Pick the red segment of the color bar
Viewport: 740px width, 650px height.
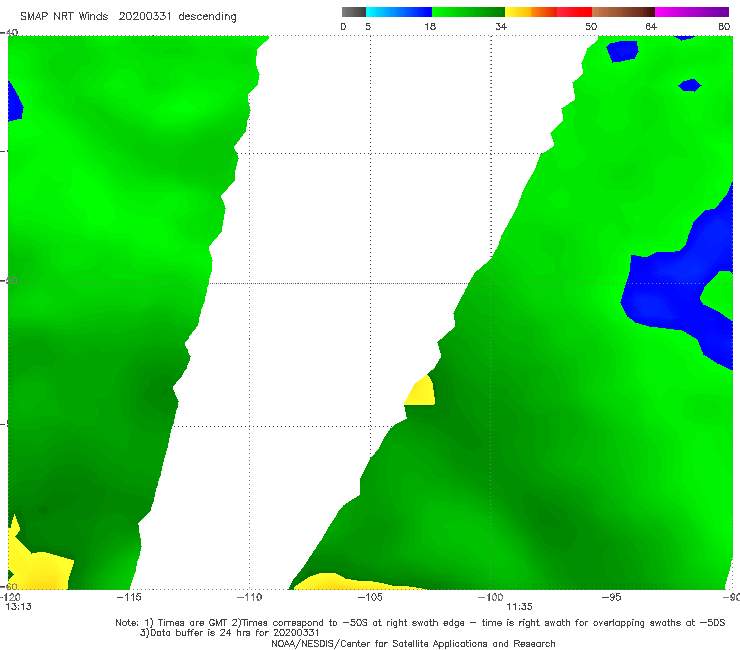tap(574, 12)
